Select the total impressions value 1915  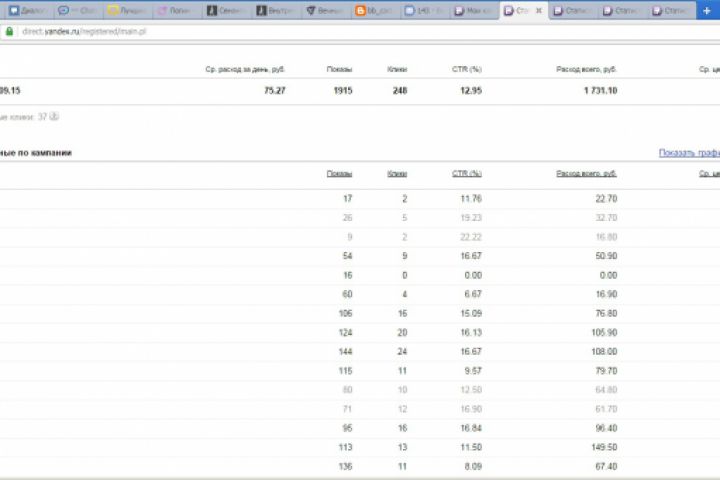[x=343, y=91]
